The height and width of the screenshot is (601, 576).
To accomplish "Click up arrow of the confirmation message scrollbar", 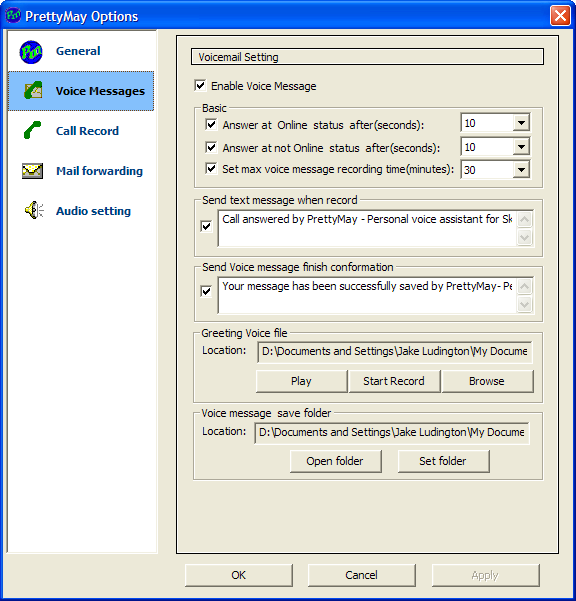I will 524,287.
